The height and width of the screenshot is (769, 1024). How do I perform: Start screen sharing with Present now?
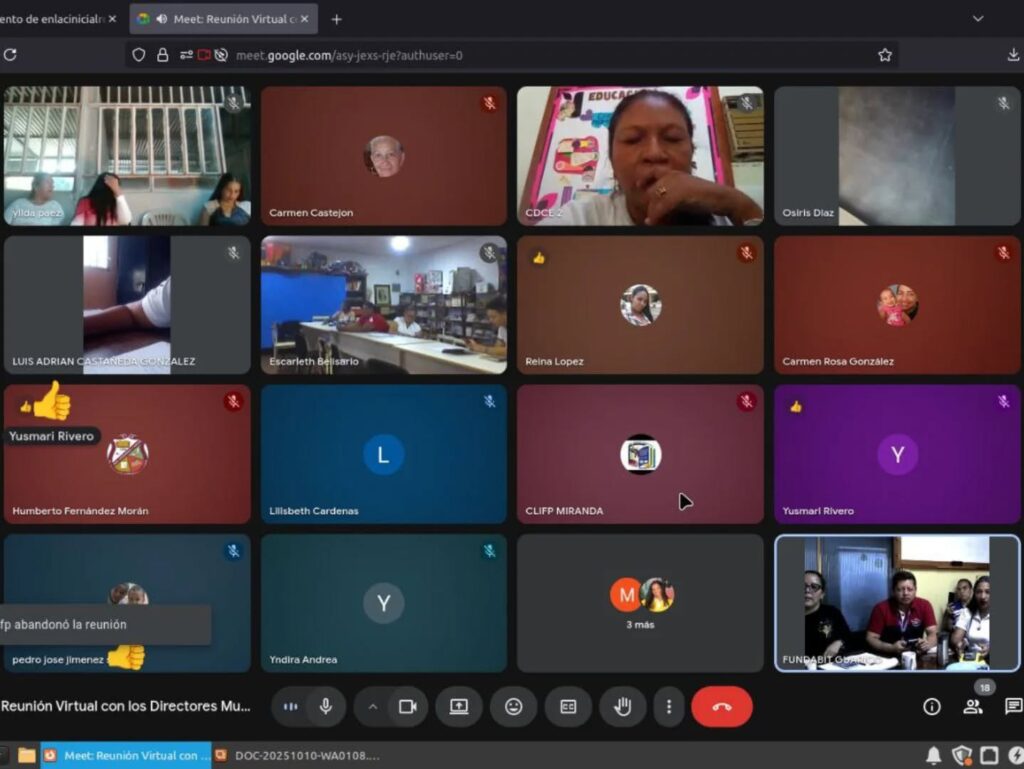click(459, 707)
